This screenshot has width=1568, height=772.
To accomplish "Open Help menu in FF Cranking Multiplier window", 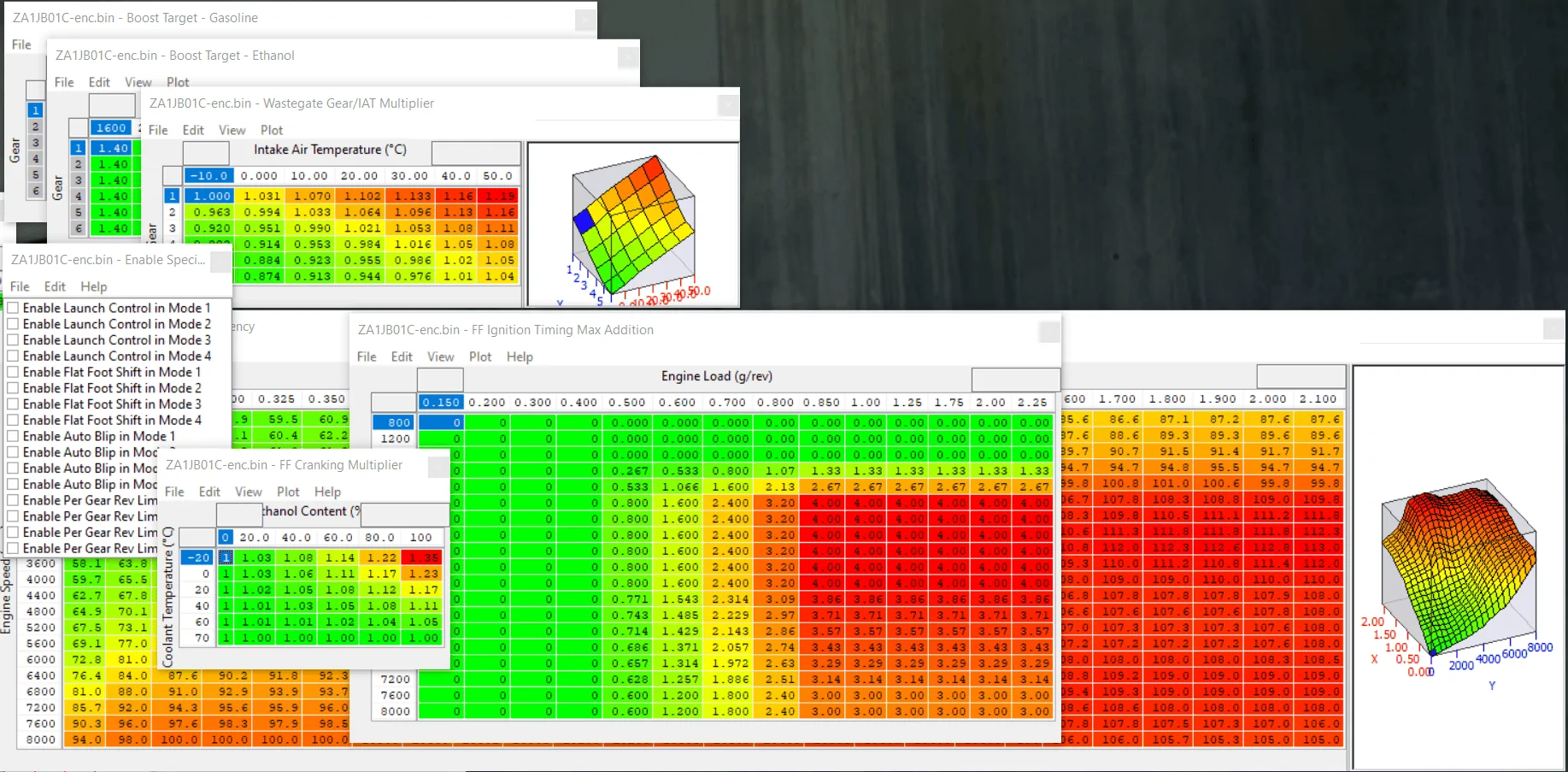I will tap(327, 492).
